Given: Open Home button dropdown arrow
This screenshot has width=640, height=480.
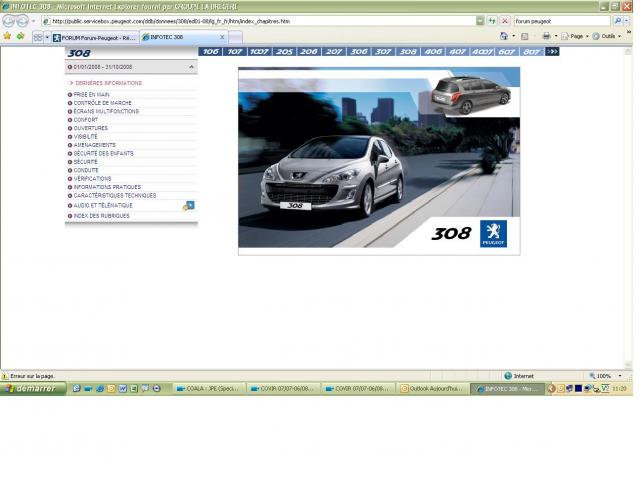Looking at the screenshot, I should pos(513,36).
